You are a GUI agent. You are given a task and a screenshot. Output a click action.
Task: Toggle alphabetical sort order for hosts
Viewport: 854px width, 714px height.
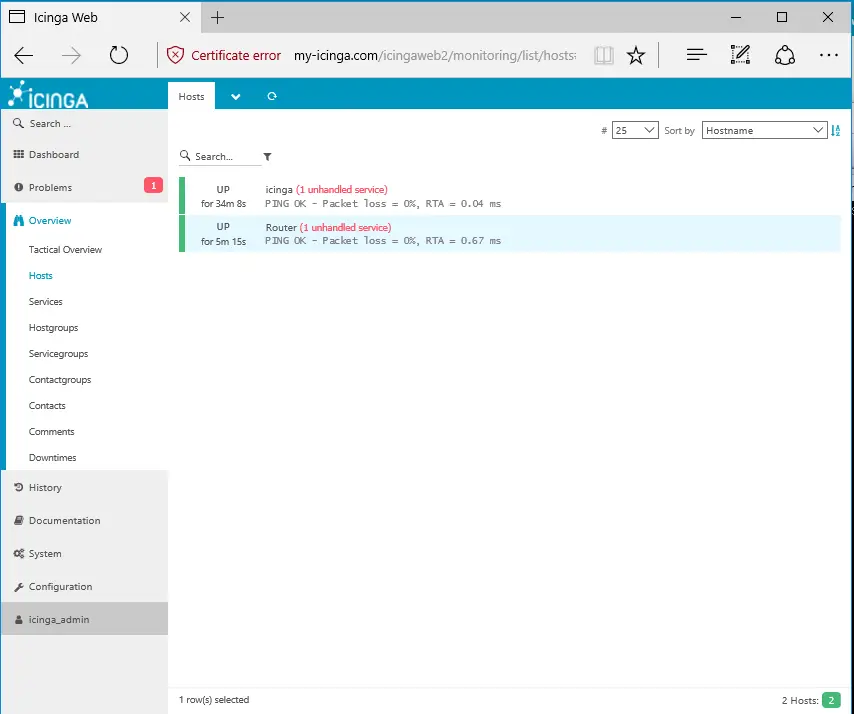click(835, 129)
